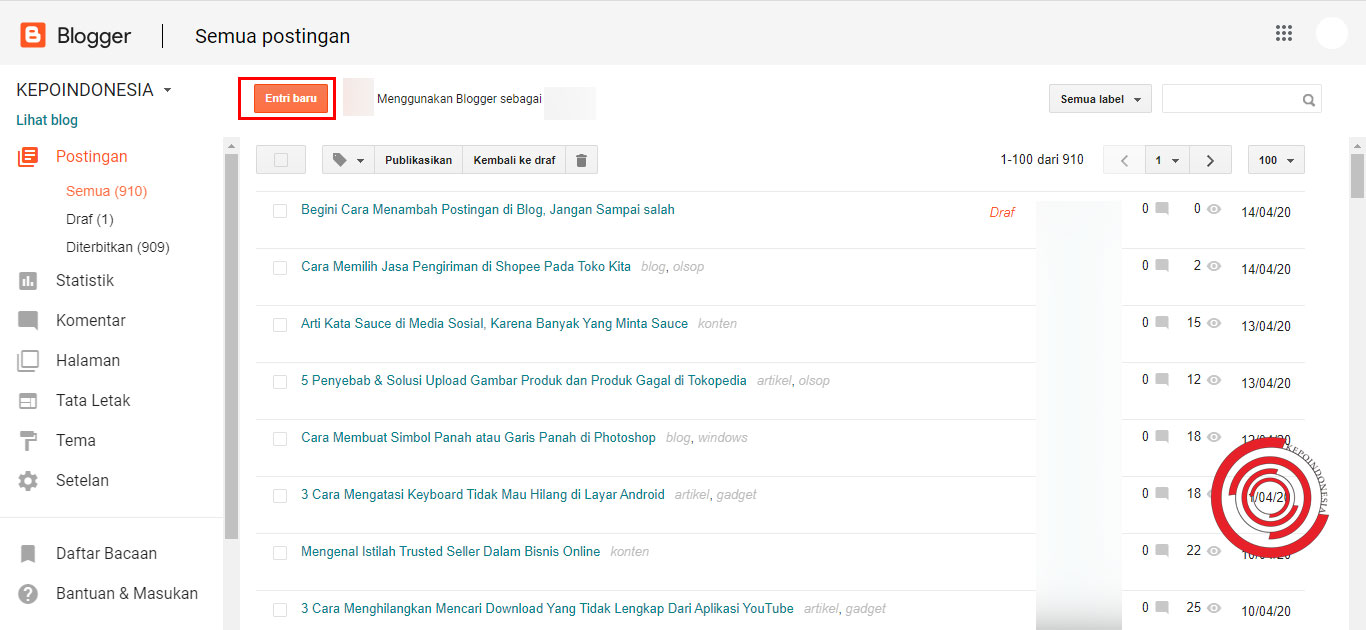Open 'Lihat blog' link
The height and width of the screenshot is (630, 1366).
tap(46, 119)
